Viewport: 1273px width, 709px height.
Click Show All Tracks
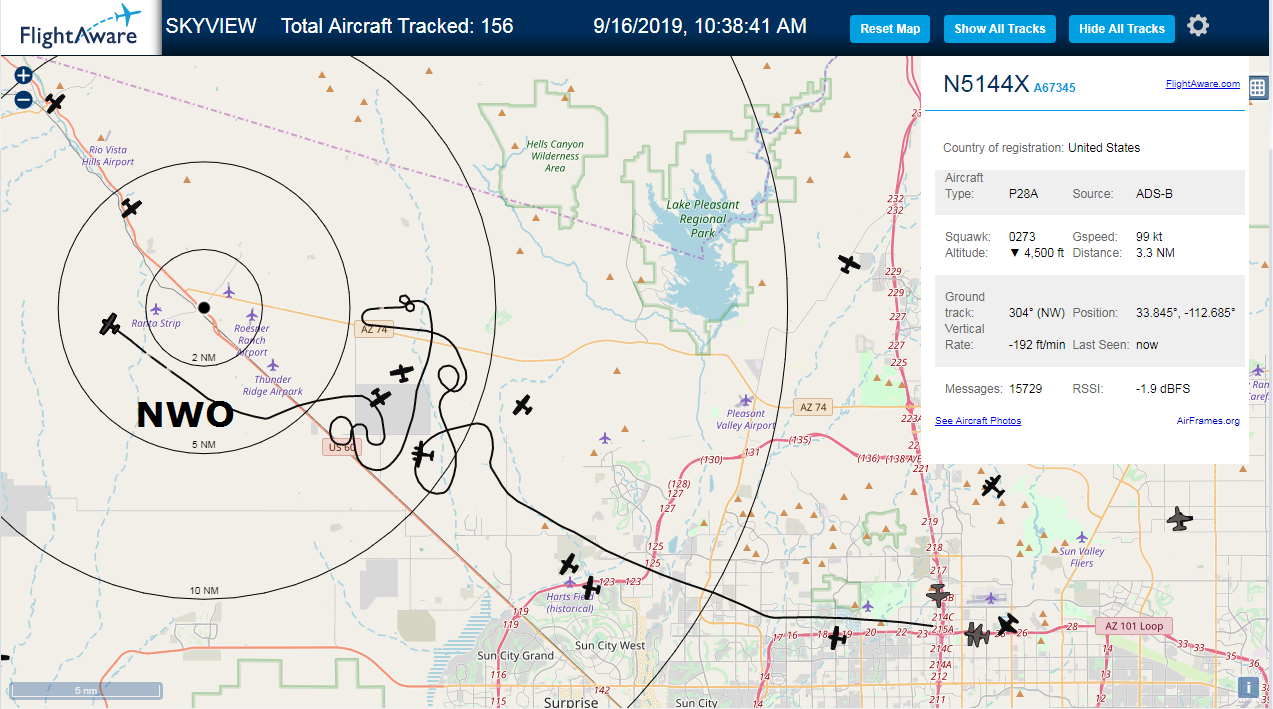[999, 29]
